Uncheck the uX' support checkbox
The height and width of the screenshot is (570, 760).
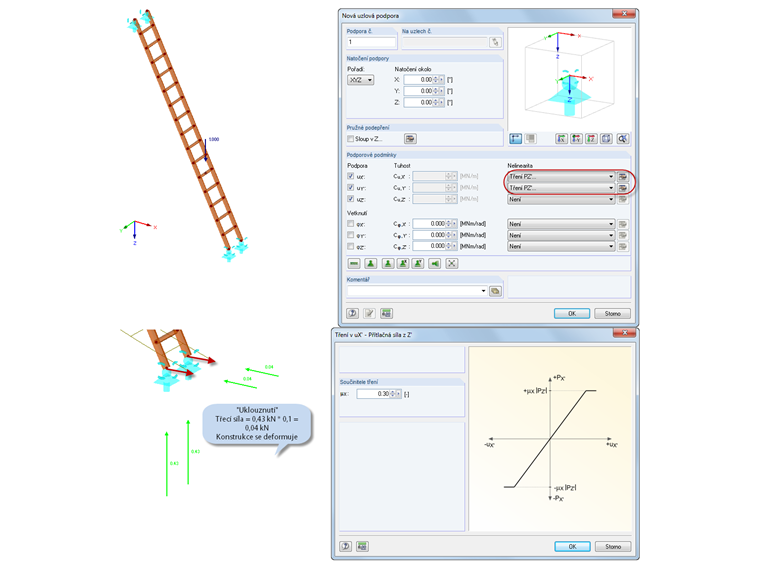(x=350, y=176)
